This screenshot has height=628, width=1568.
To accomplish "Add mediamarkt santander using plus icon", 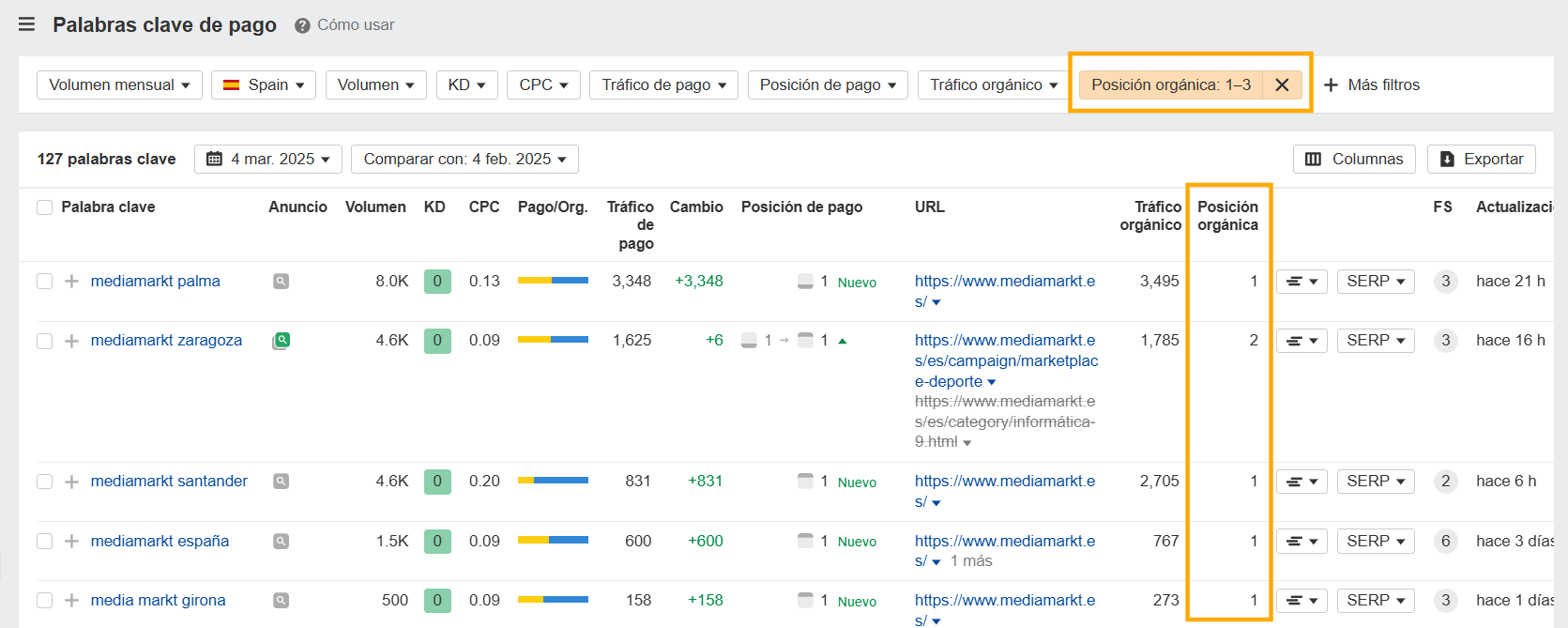I will point(71,482).
